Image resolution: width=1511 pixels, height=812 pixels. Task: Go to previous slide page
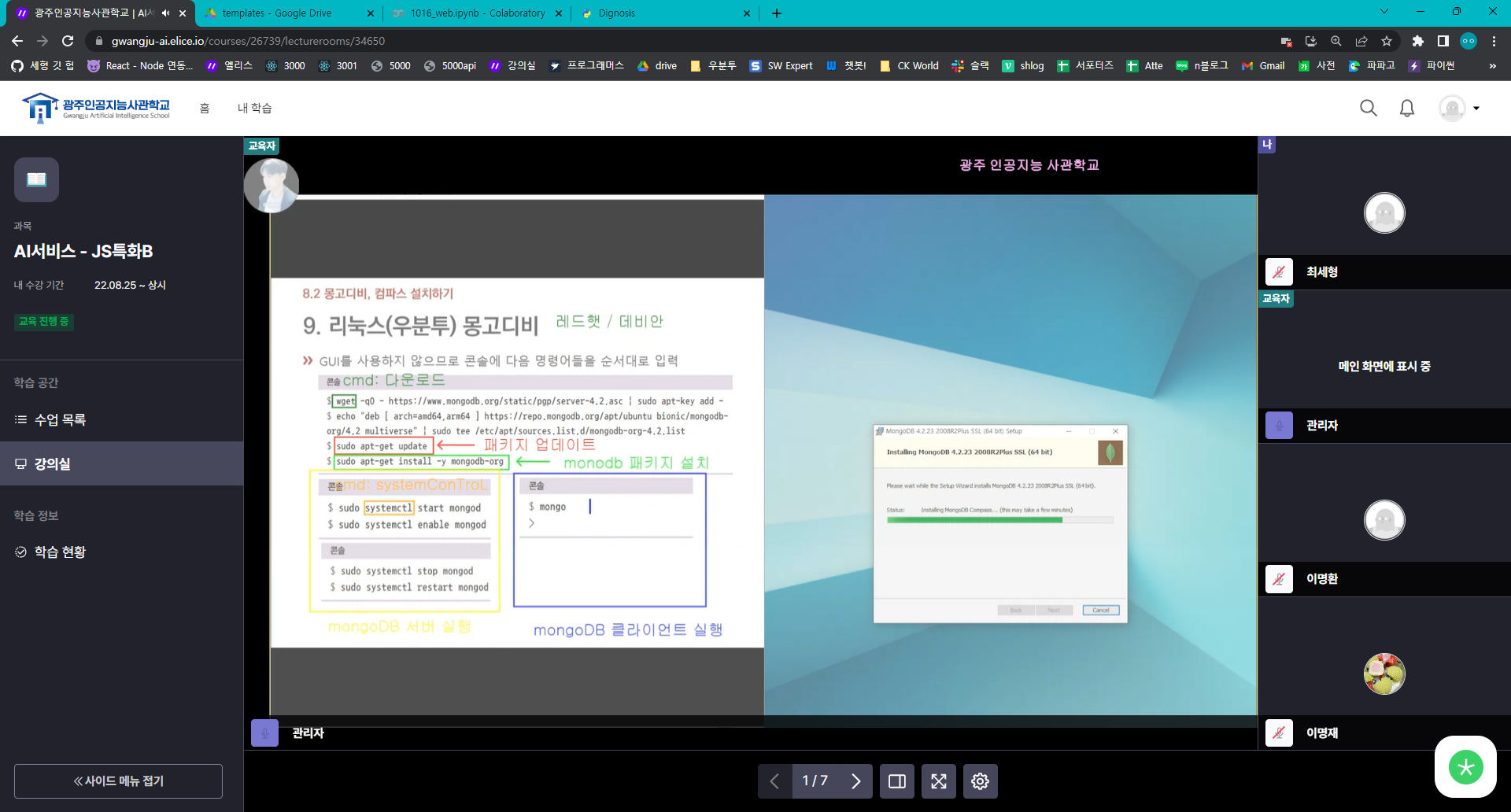(775, 781)
